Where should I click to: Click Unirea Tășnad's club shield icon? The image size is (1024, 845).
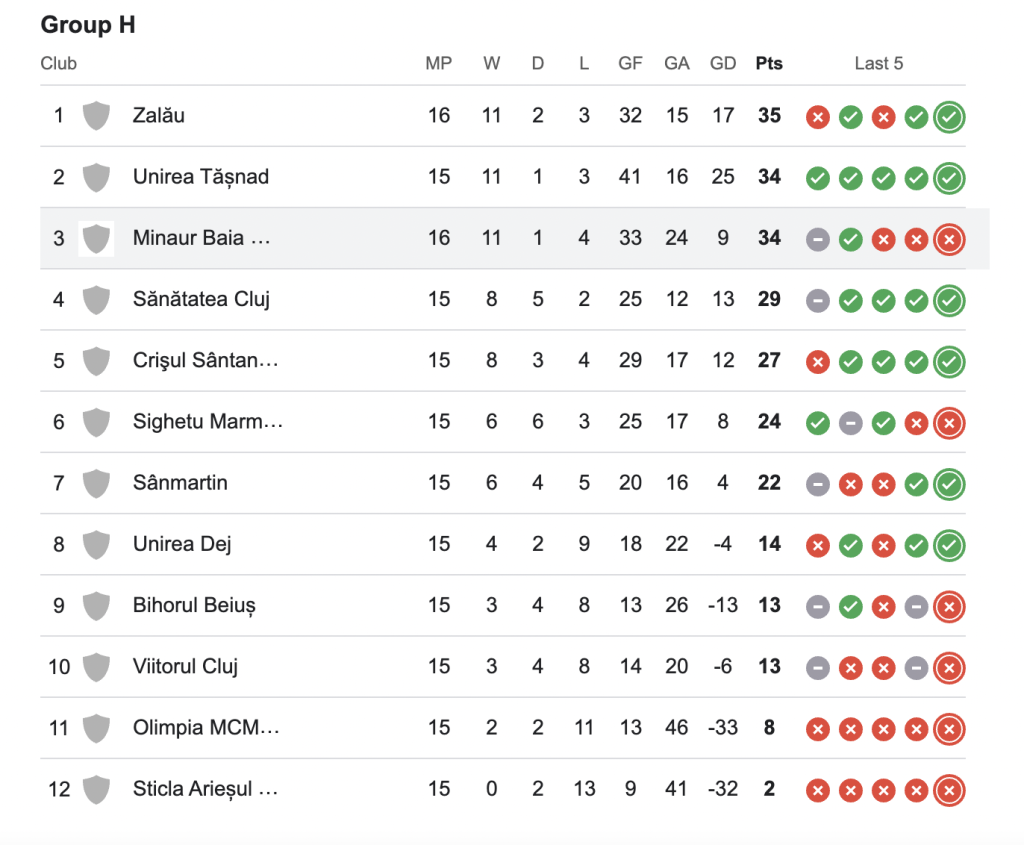pyautogui.click(x=96, y=178)
